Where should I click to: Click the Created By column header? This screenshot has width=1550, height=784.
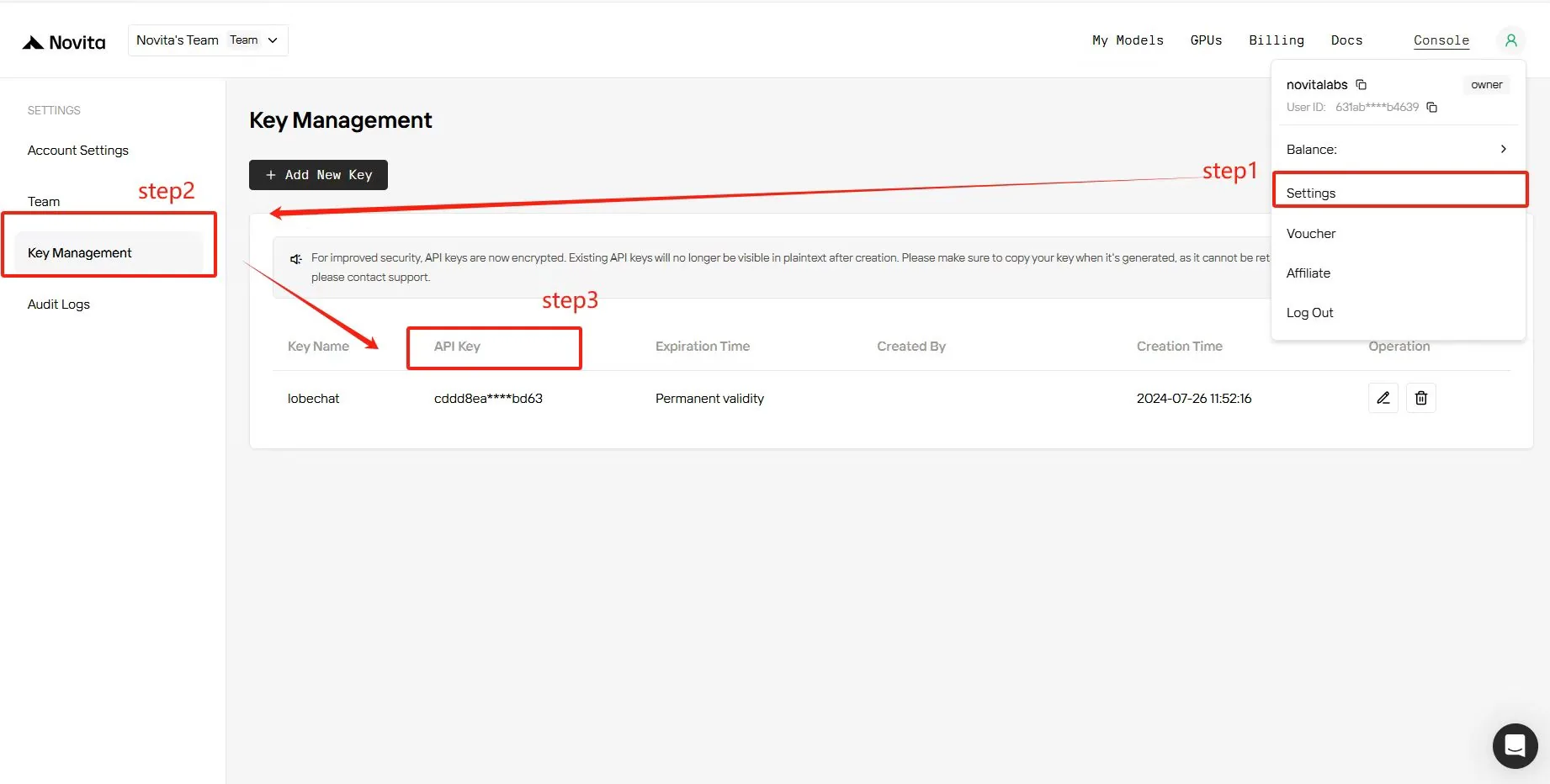pyautogui.click(x=911, y=346)
